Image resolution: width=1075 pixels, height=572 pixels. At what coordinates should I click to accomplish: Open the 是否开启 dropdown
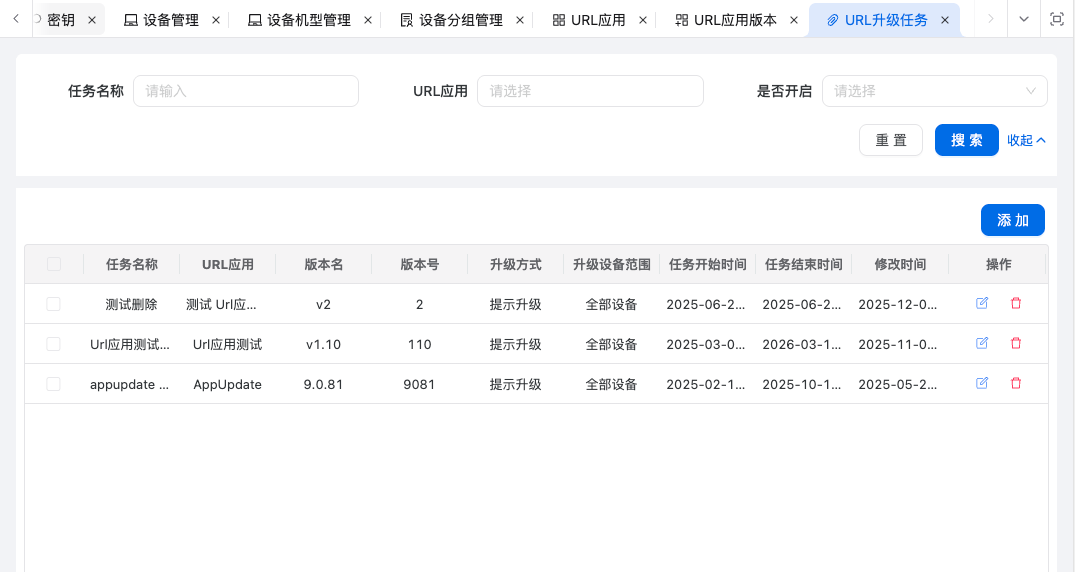click(x=934, y=91)
